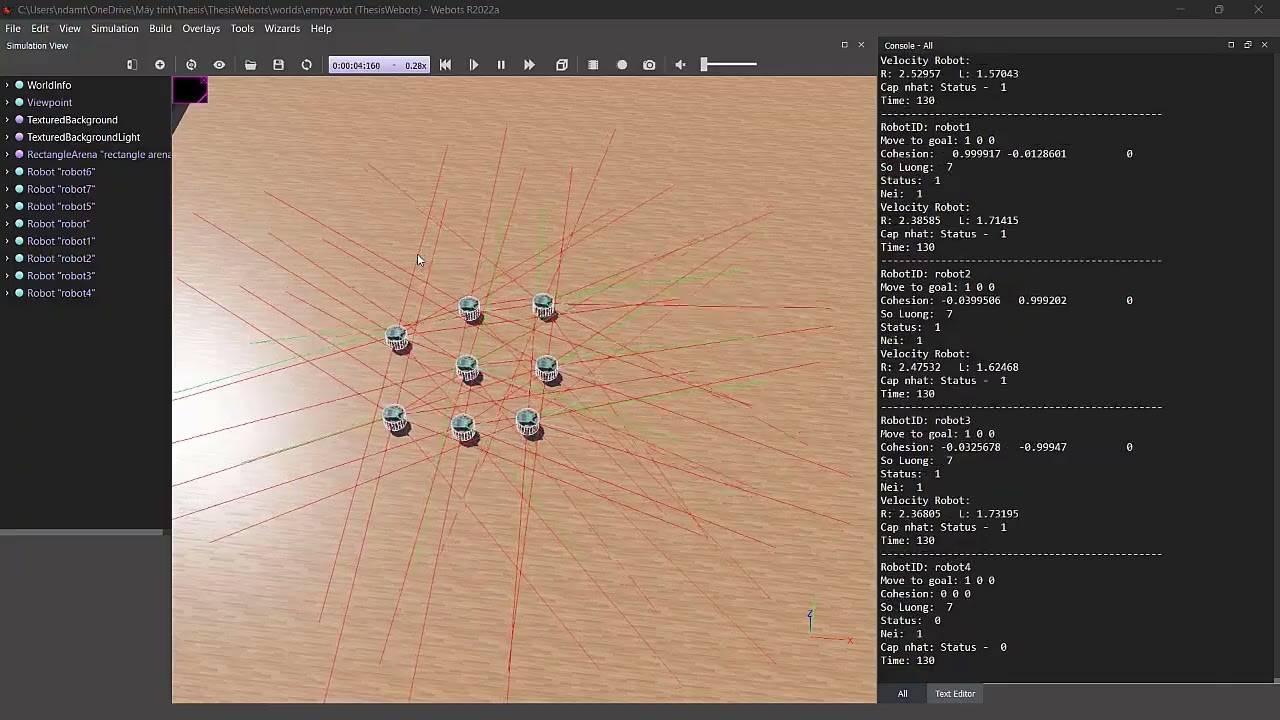Expand the TexturedBackground node

pyautogui.click(x=7, y=120)
